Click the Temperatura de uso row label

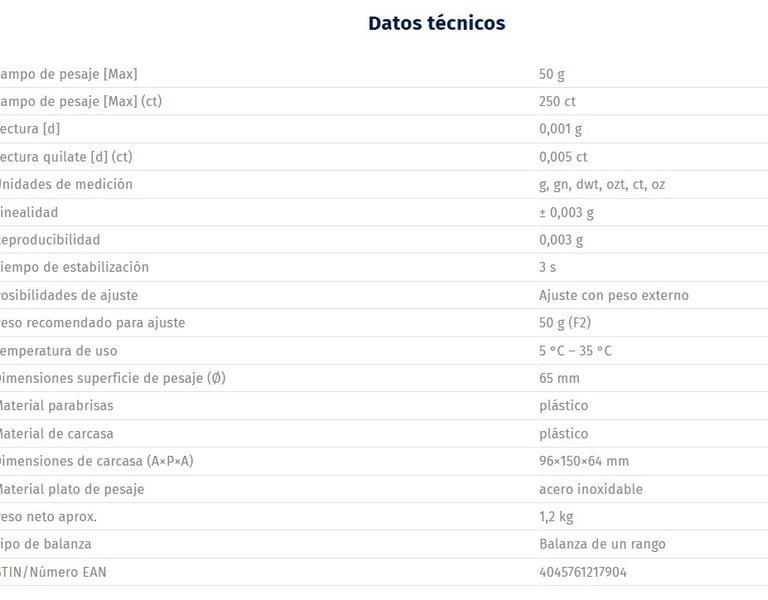point(58,351)
